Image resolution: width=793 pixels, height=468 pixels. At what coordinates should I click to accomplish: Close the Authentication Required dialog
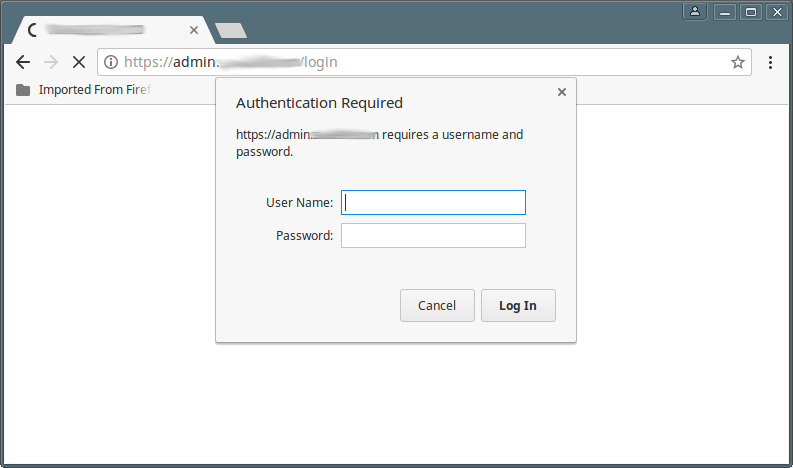[x=562, y=92]
